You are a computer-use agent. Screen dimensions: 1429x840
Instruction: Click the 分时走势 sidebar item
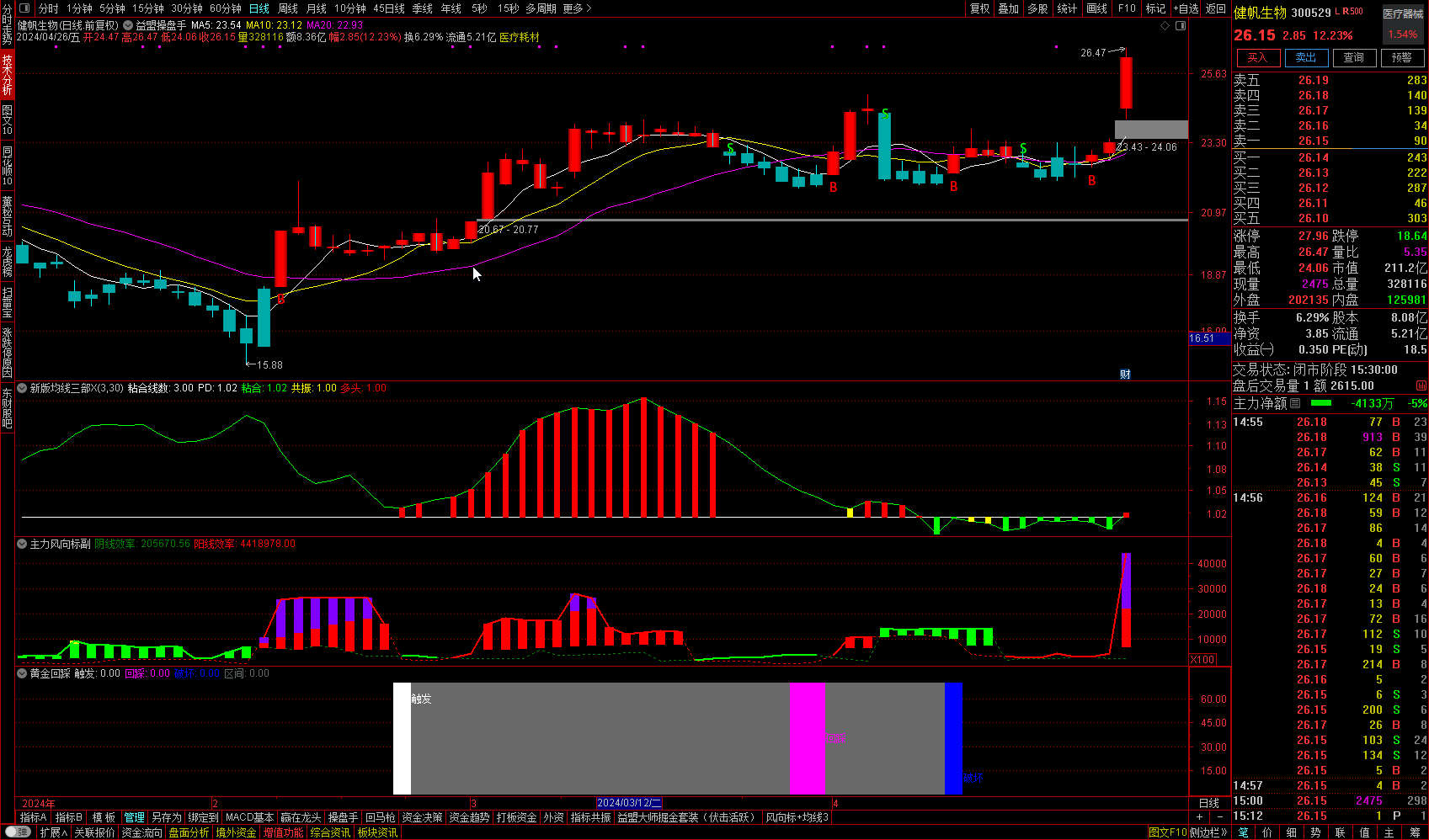tap(7, 24)
